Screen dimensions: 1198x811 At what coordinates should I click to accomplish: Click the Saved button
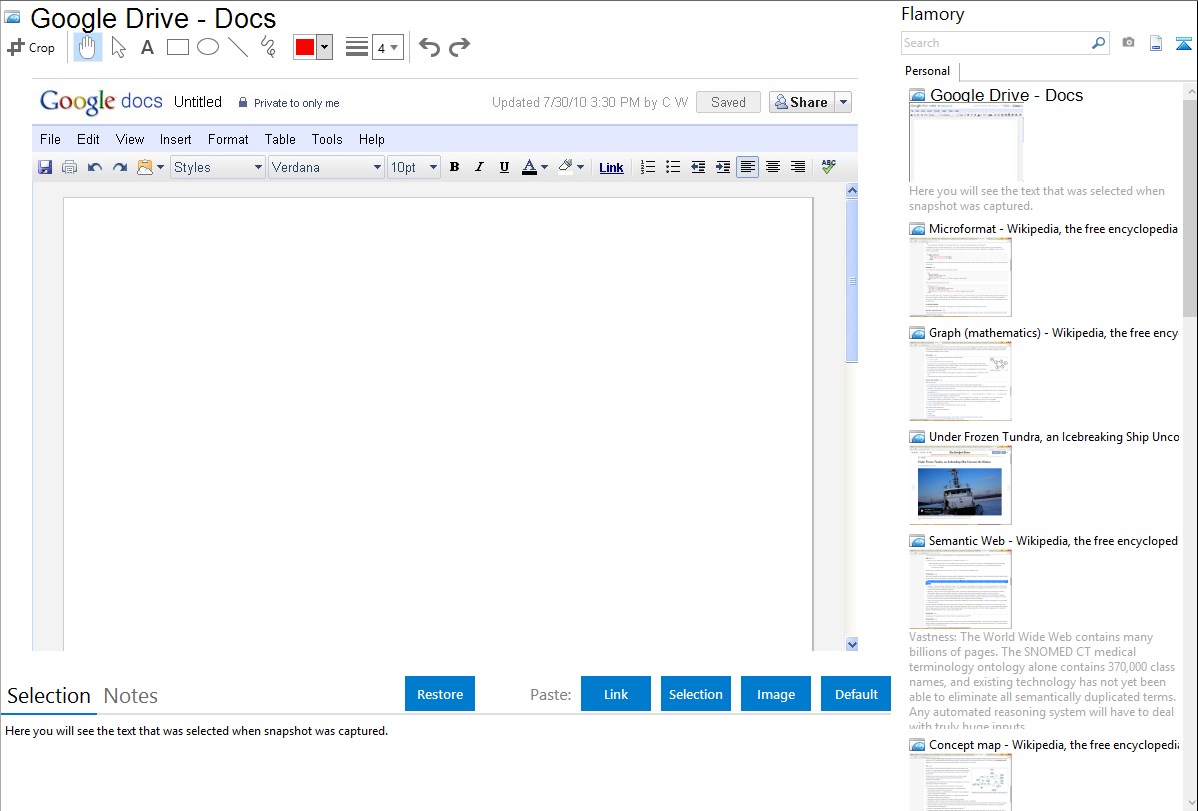728,102
